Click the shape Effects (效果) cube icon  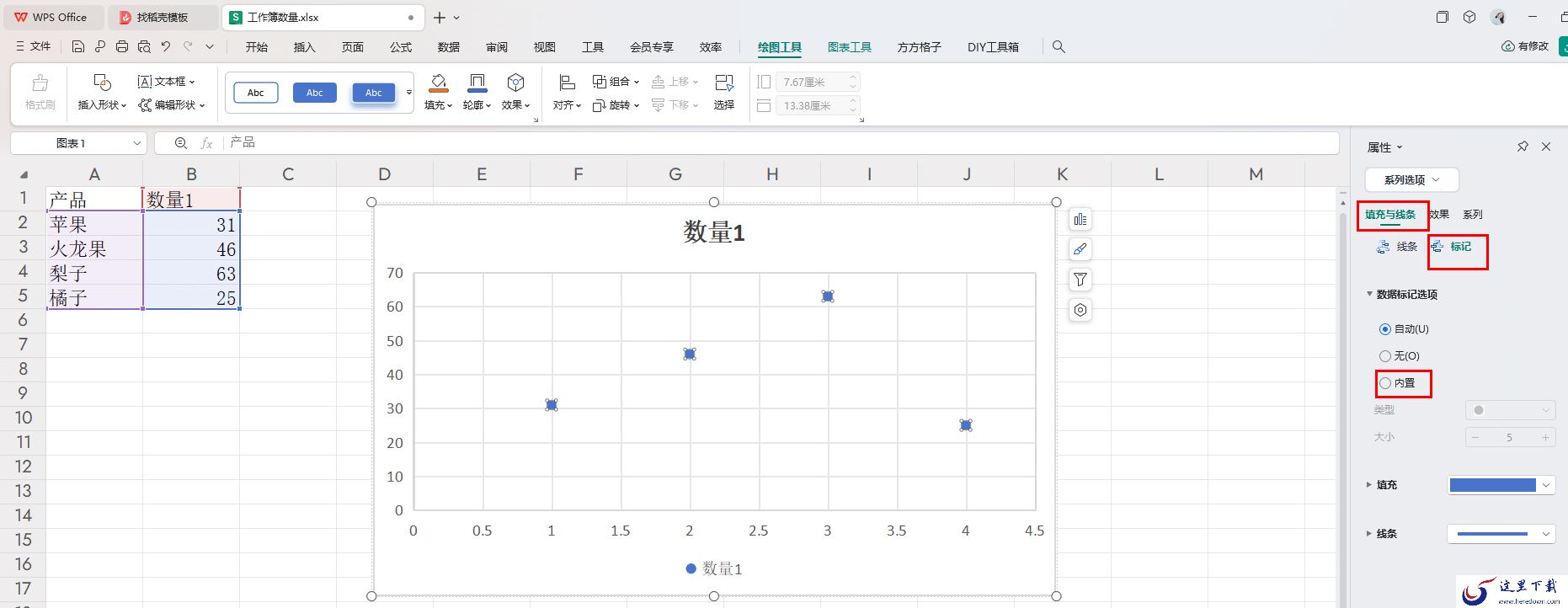coord(515,83)
